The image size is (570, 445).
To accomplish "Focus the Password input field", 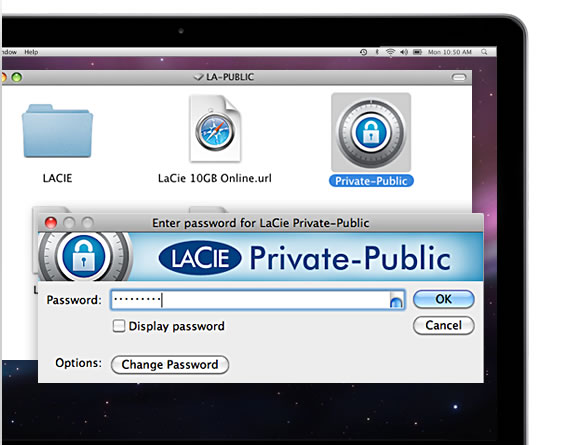I will (257, 300).
